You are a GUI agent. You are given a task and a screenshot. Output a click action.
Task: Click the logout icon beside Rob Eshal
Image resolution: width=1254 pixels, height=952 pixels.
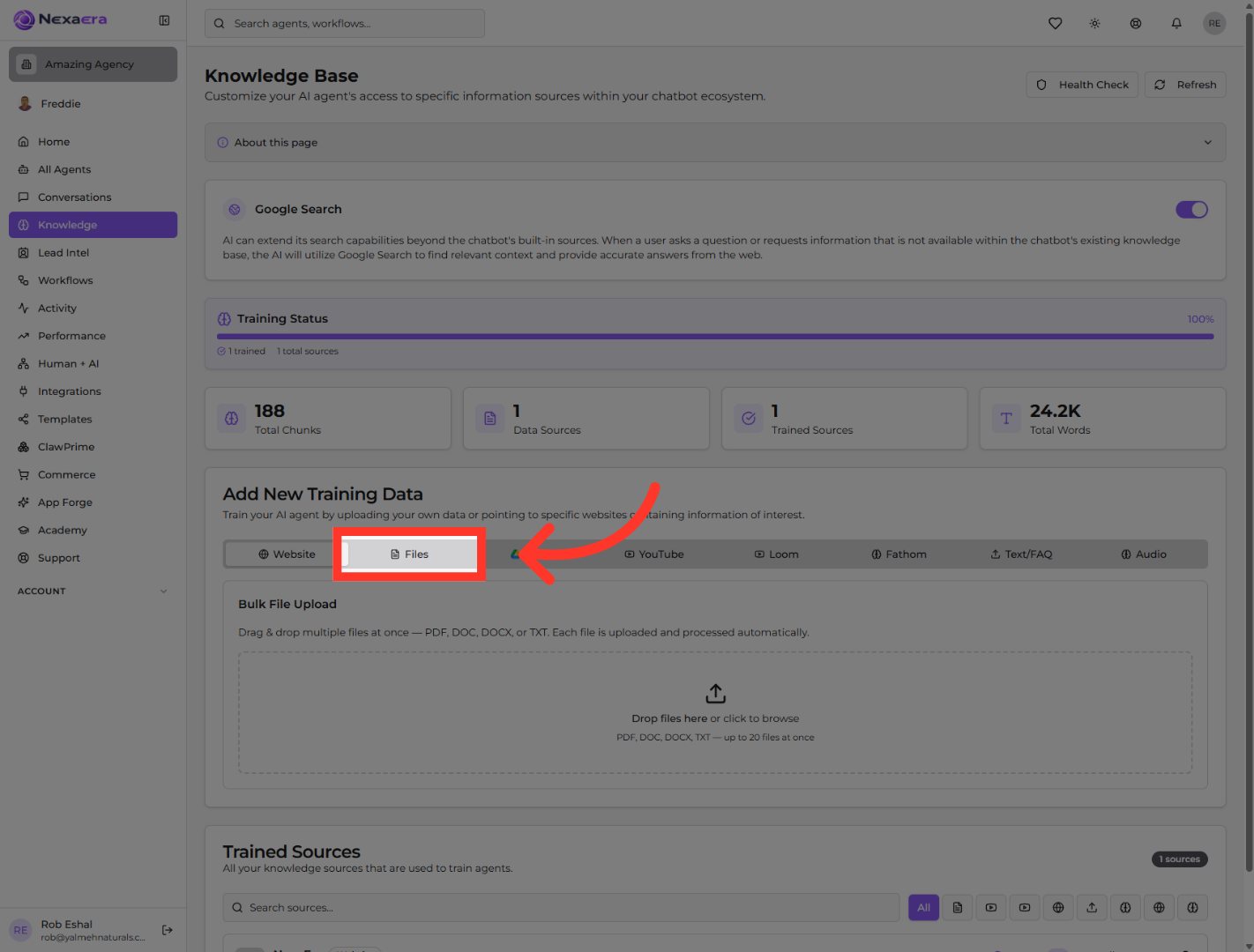click(168, 930)
